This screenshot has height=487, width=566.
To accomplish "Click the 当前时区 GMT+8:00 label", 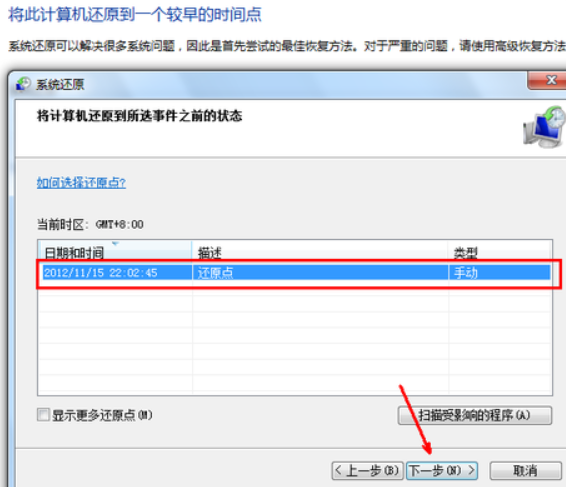I will point(90,225).
